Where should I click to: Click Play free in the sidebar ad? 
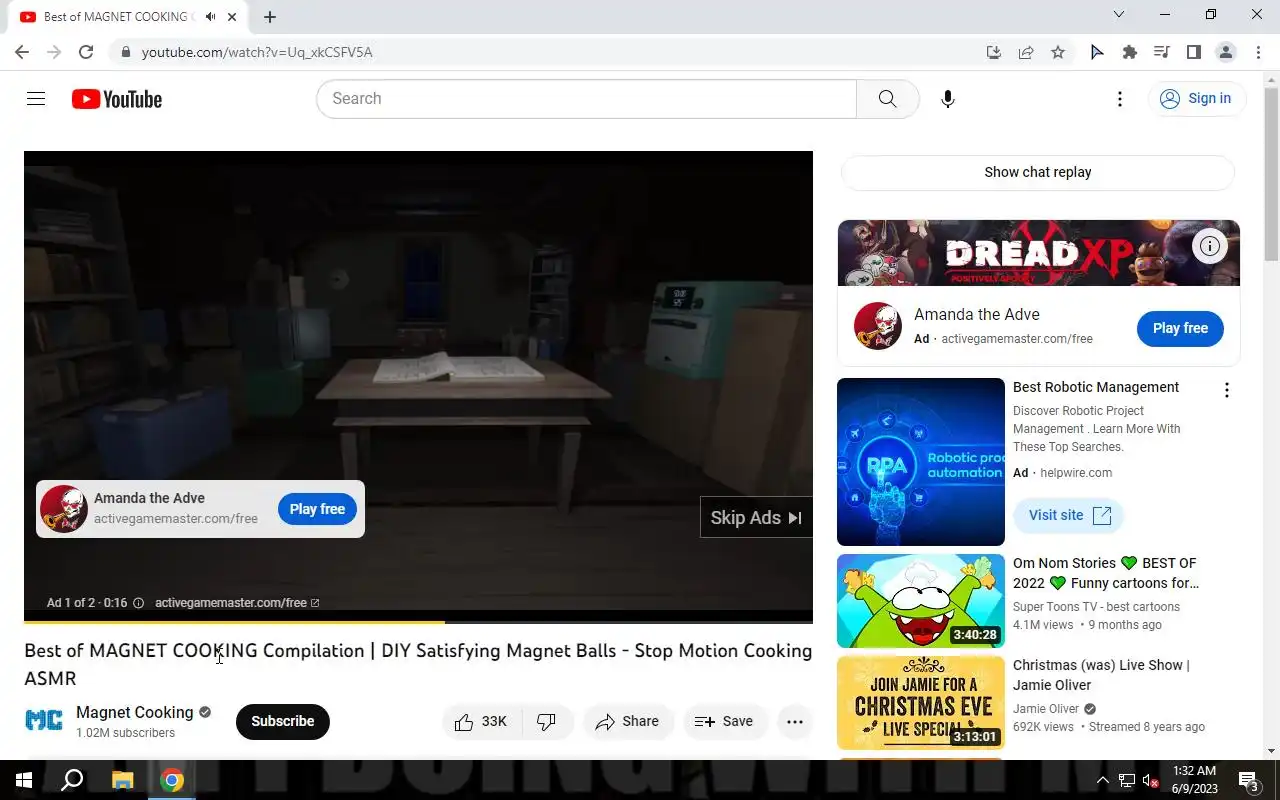[1180, 328]
